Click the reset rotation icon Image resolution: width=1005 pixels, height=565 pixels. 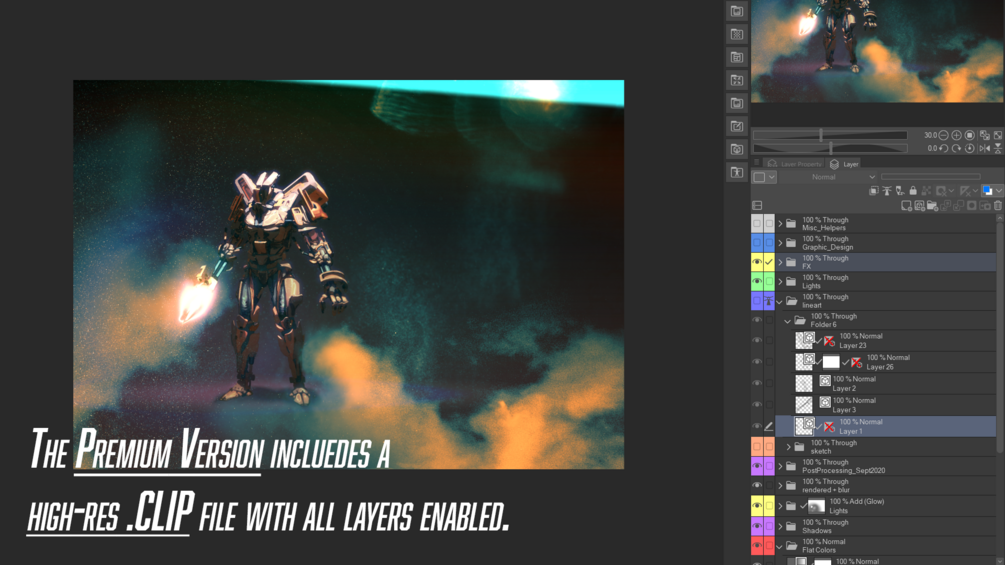pyautogui.click(x=970, y=149)
